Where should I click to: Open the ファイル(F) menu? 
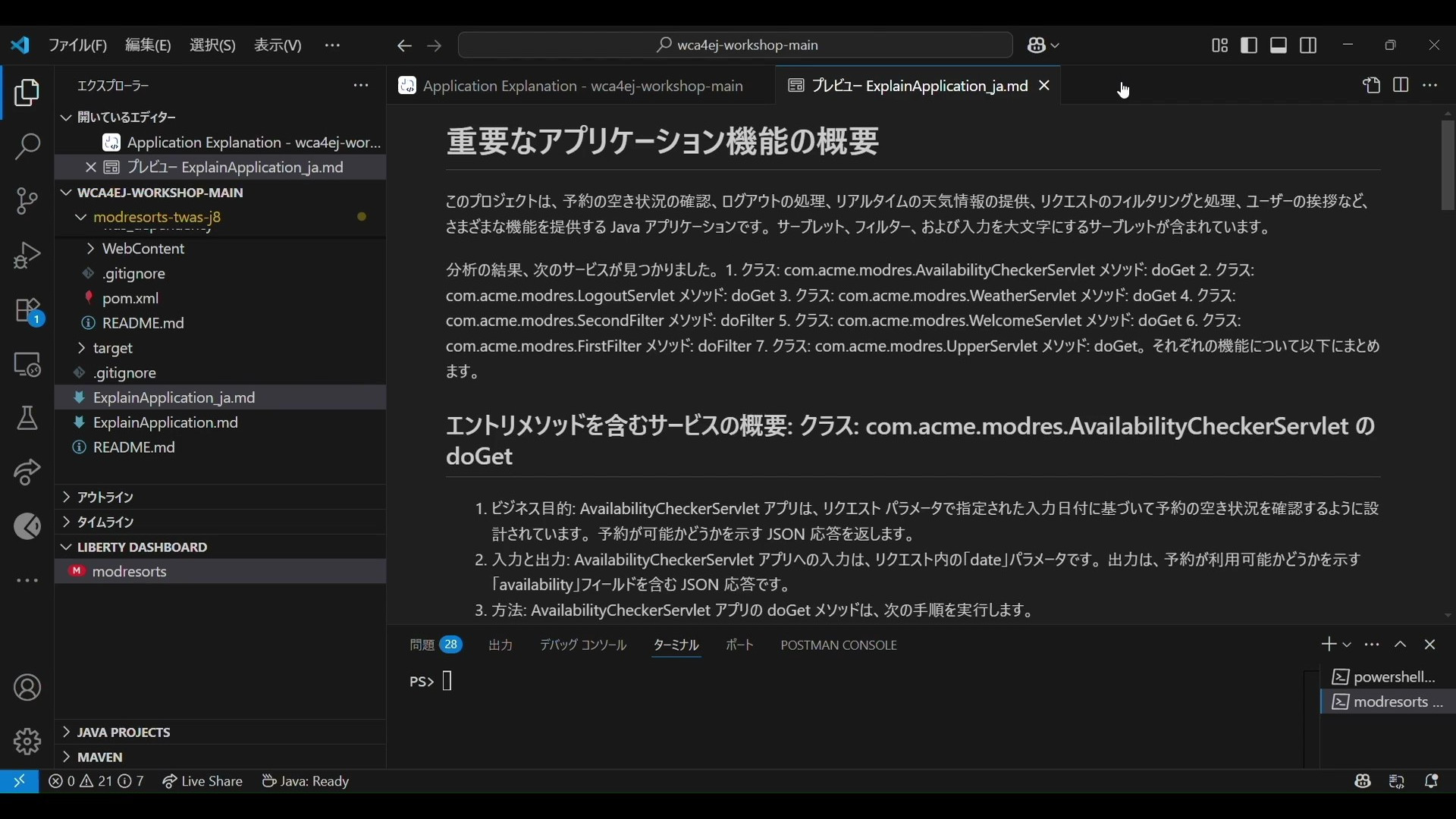77,45
